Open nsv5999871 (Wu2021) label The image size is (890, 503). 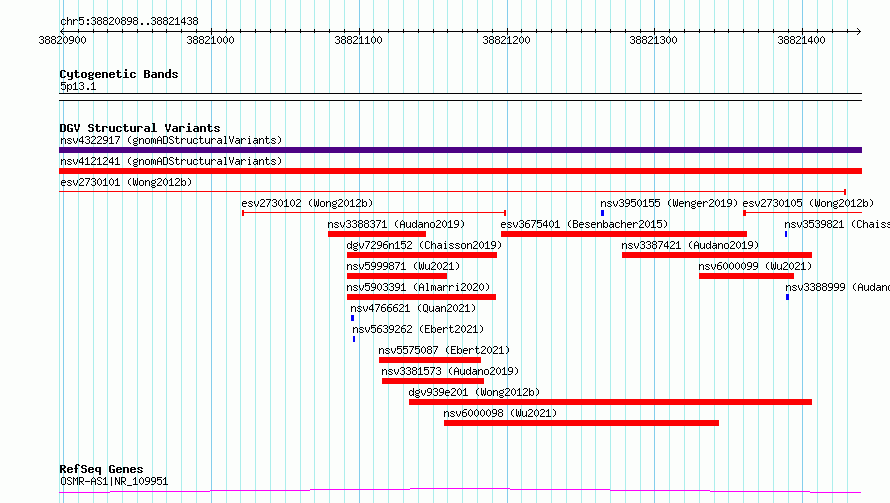tap(403, 266)
